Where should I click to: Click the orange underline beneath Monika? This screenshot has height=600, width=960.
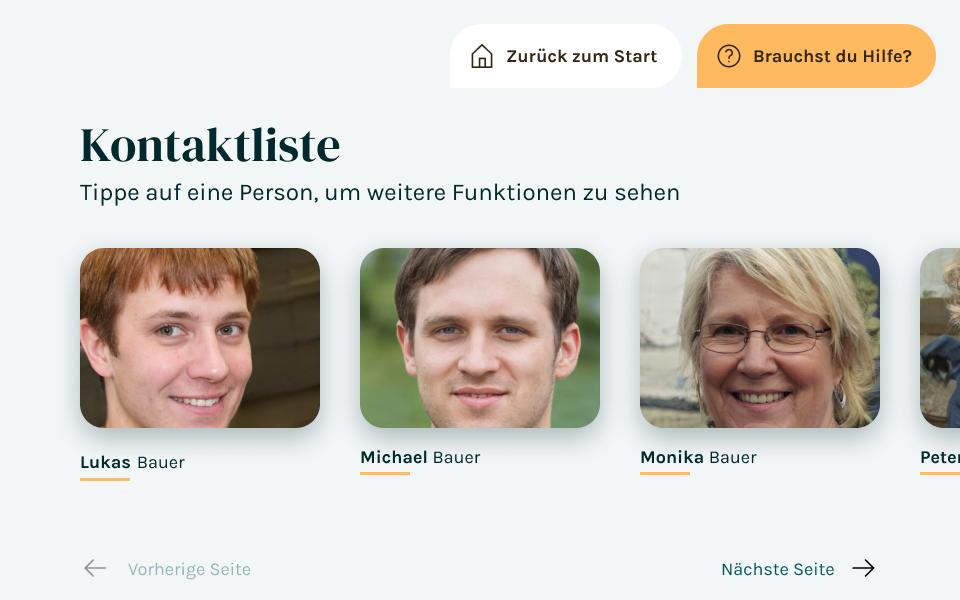click(665, 473)
